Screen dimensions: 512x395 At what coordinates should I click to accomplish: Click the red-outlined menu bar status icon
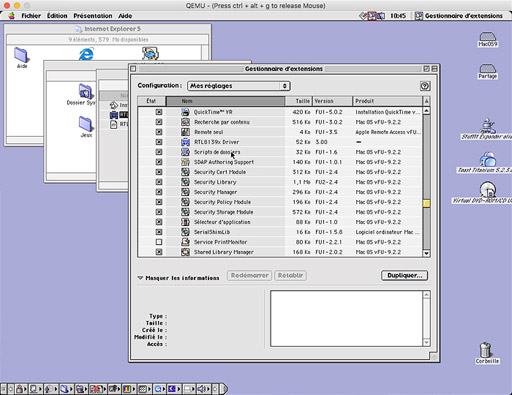(x=372, y=16)
